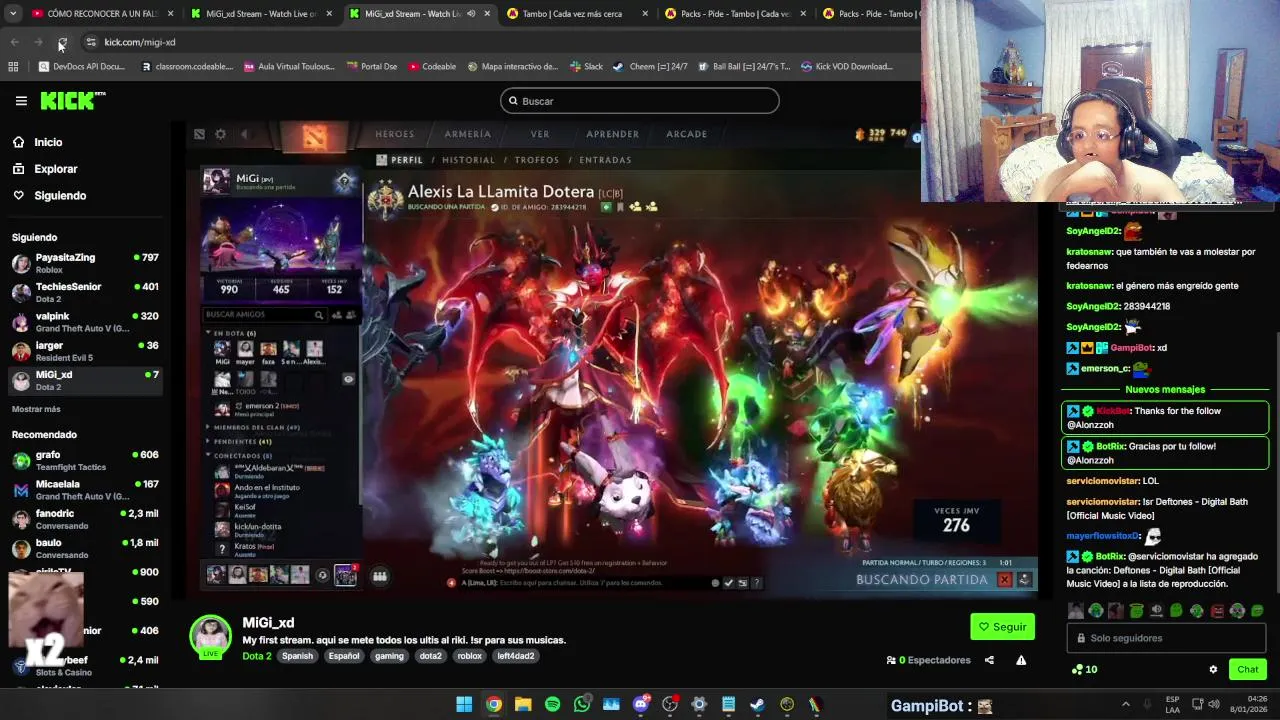Reload the page

tap(62, 42)
